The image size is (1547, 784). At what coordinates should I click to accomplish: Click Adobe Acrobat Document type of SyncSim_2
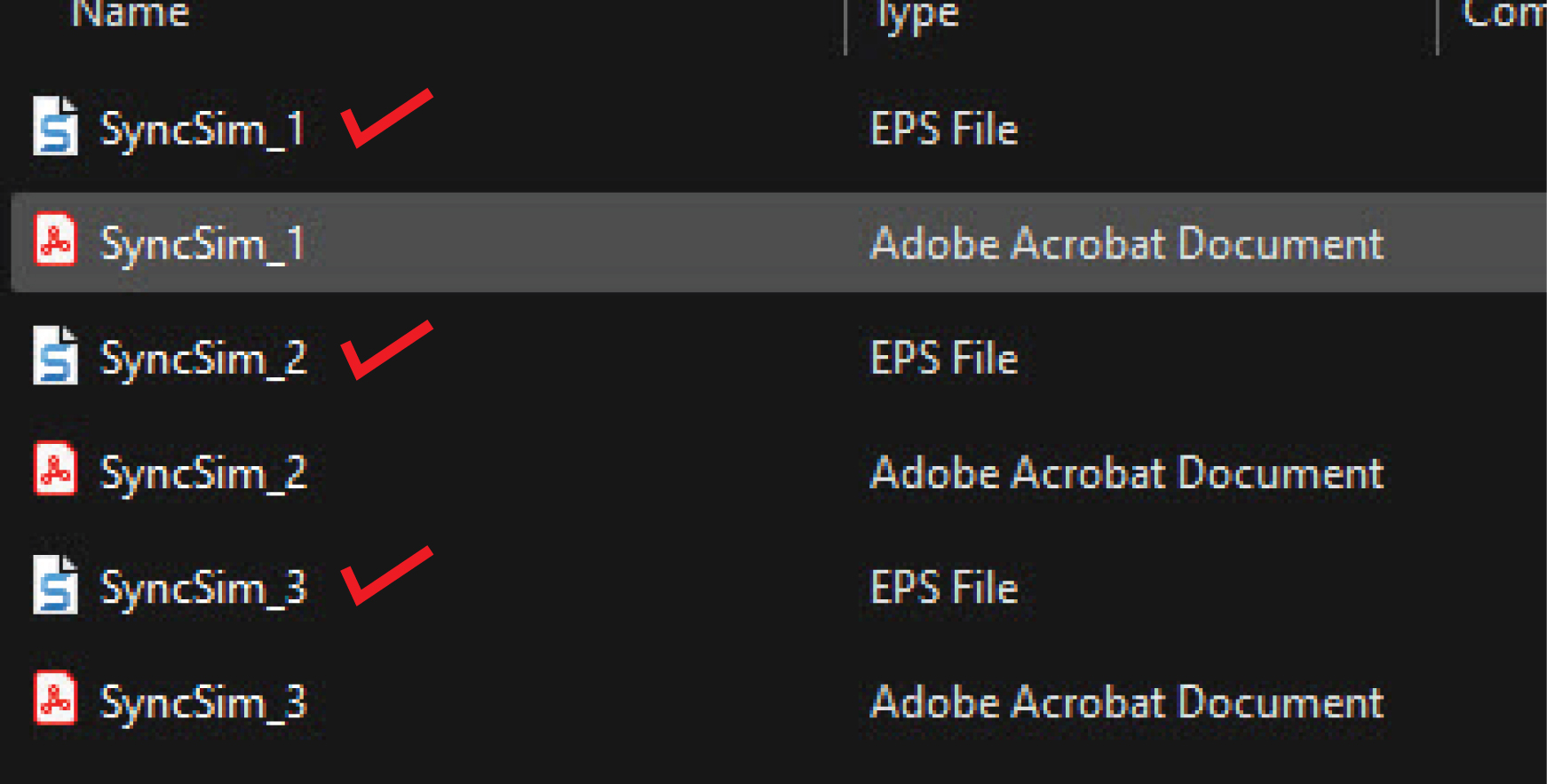click(1126, 472)
